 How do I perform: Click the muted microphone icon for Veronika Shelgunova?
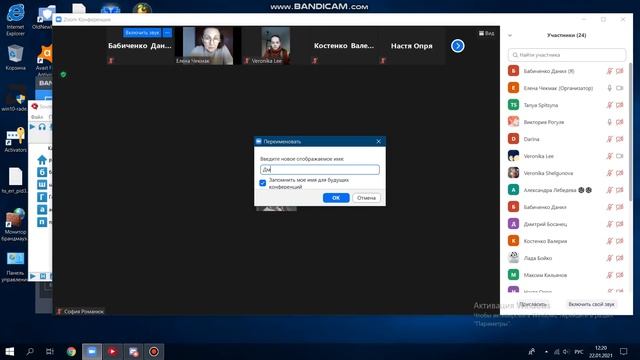[609, 173]
